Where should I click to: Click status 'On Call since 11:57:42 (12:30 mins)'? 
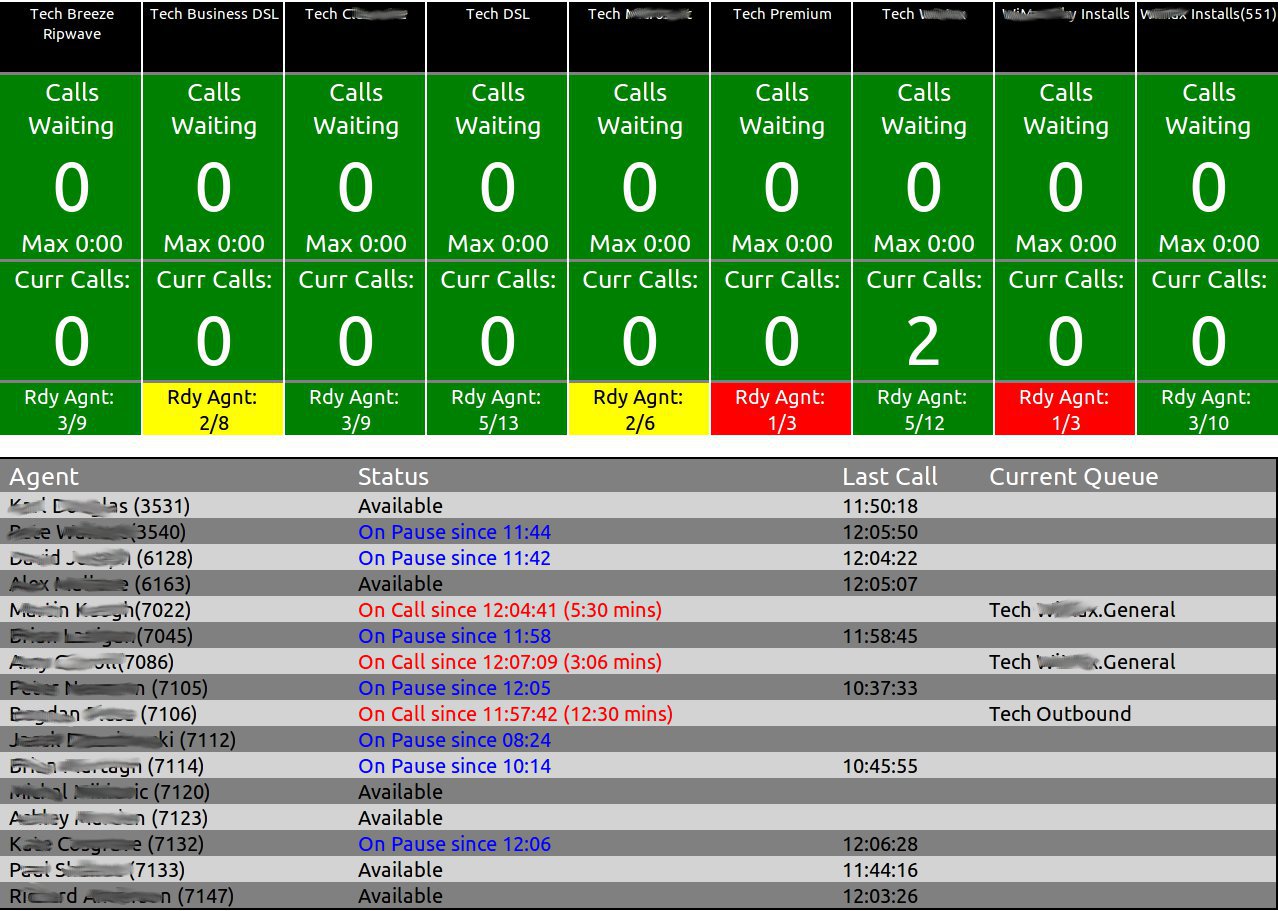tap(515, 714)
